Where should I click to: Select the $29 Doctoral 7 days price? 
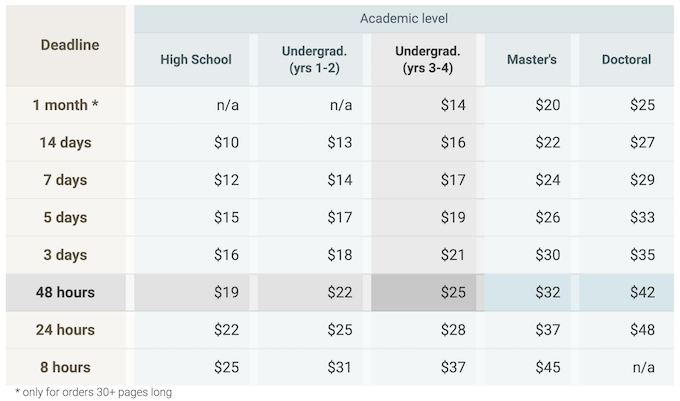pos(641,180)
